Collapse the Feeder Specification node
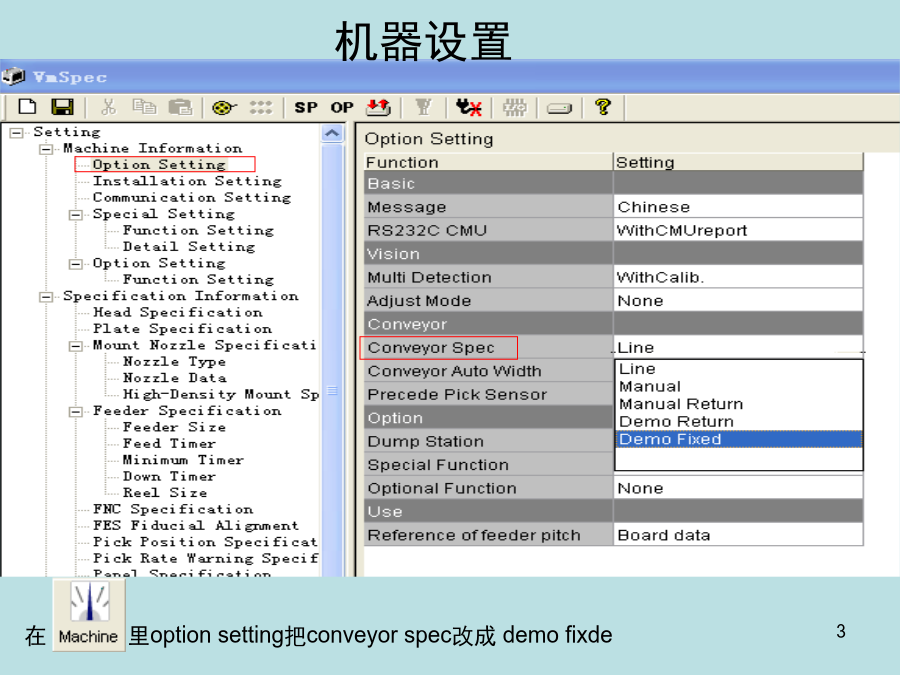 pos(75,412)
